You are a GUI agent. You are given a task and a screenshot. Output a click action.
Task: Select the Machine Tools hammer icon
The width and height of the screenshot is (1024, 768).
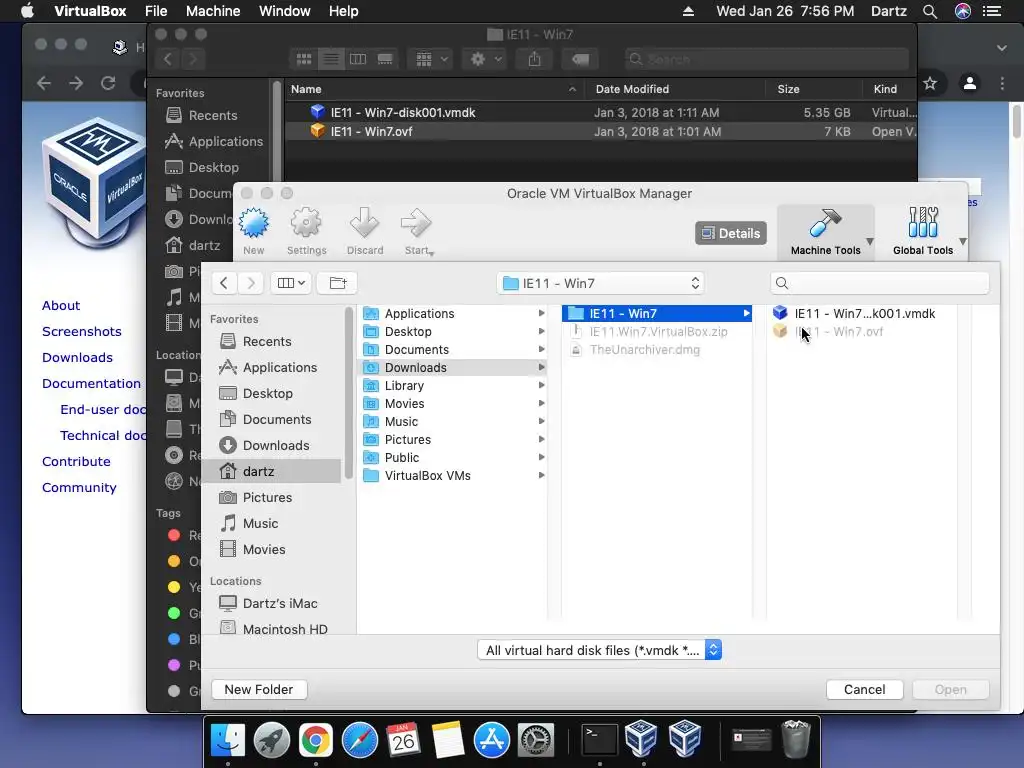[825, 223]
